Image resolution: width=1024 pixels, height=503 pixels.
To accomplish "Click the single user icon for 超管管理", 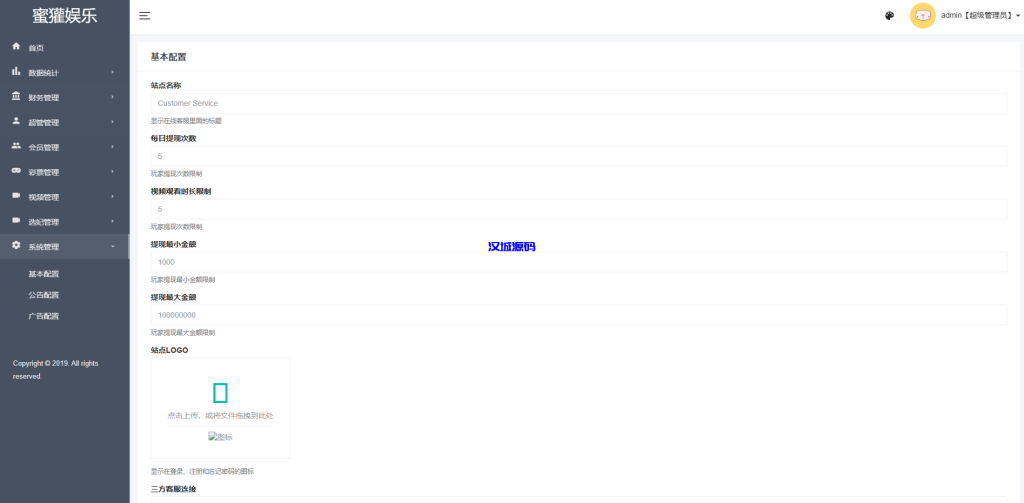I will (16, 121).
